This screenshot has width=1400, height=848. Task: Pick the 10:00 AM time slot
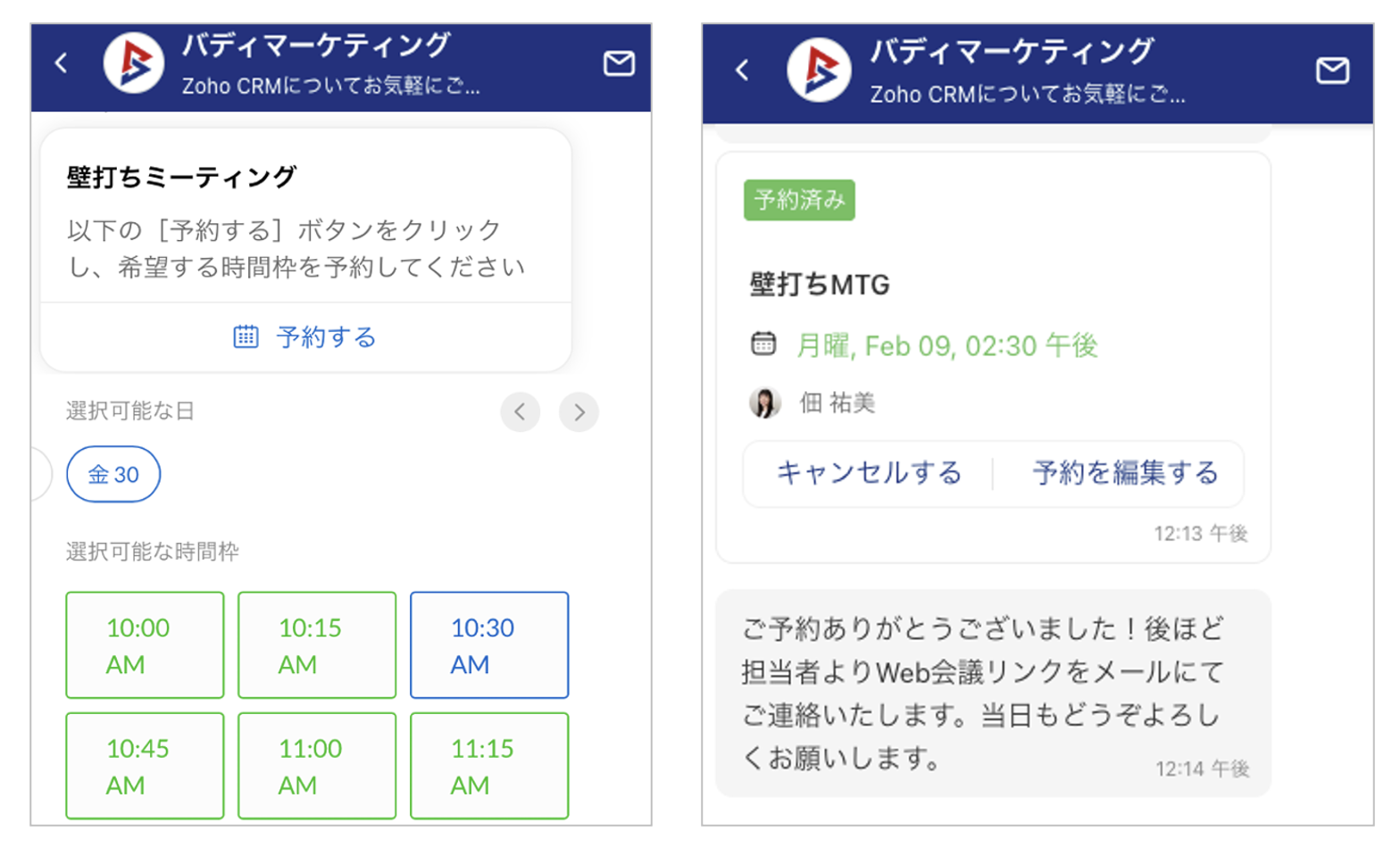click(x=145, y=644)
